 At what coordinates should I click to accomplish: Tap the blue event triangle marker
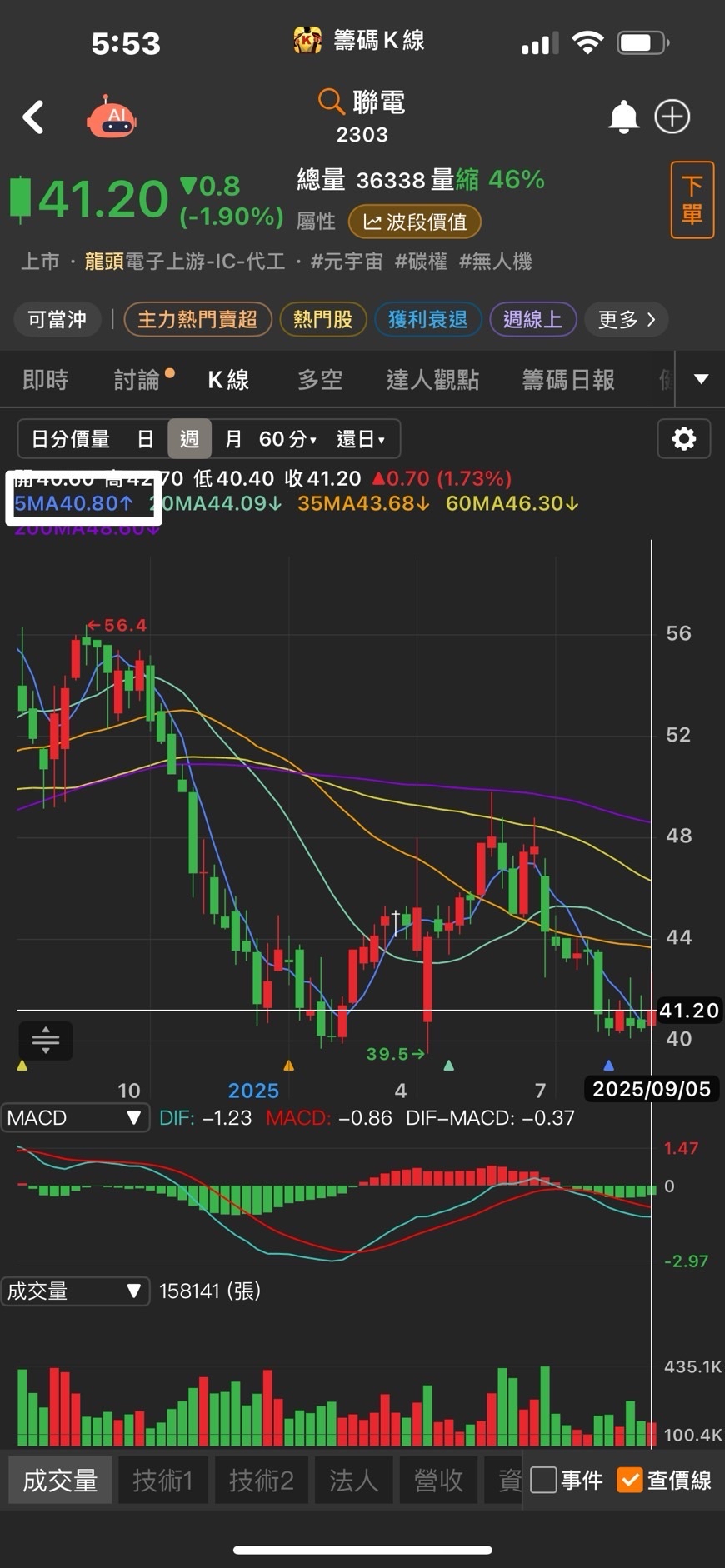[608, 1065]
